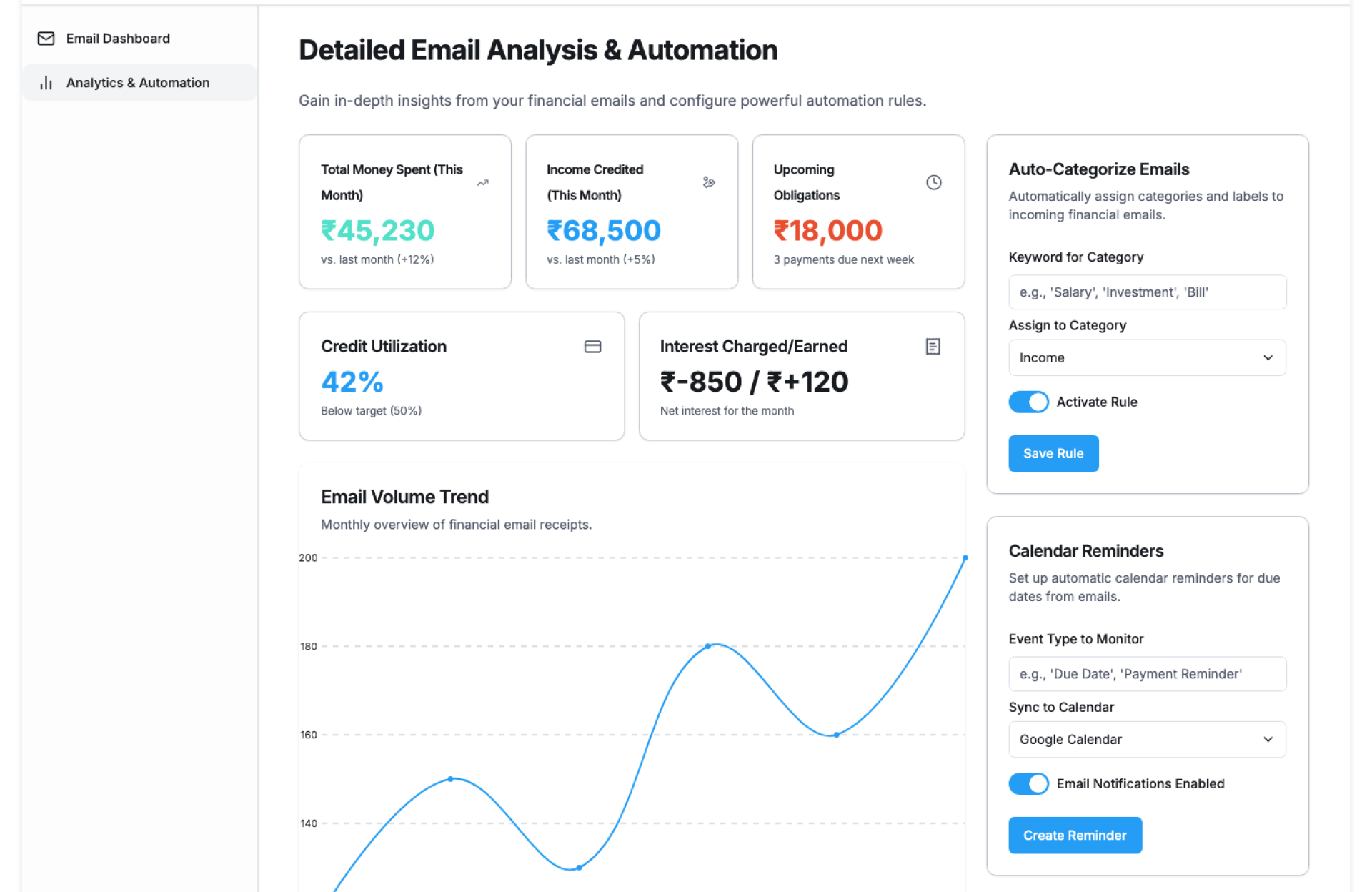Select Analytics & Automation in sidebar

138,83
